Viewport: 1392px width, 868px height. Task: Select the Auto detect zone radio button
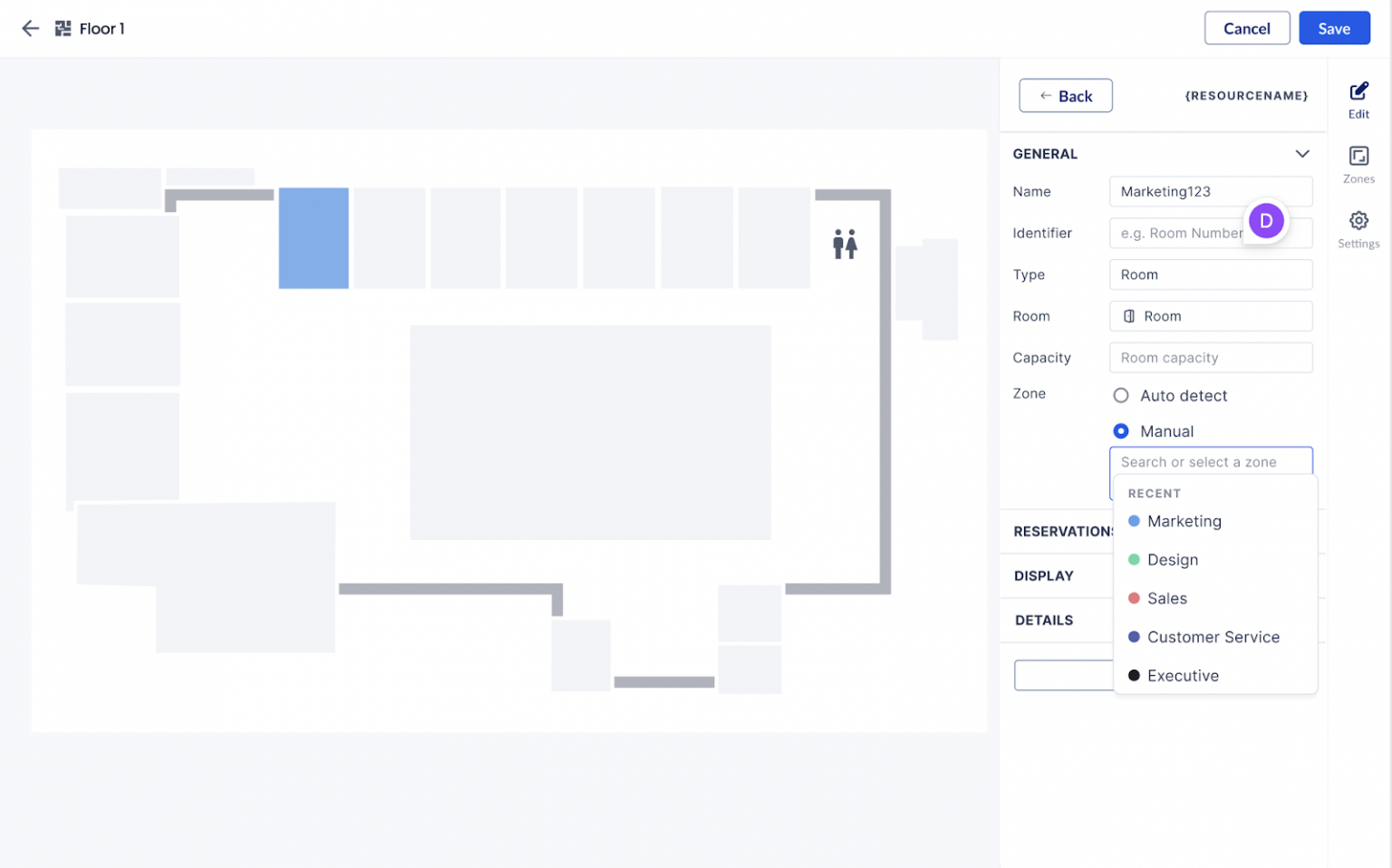1121,396
